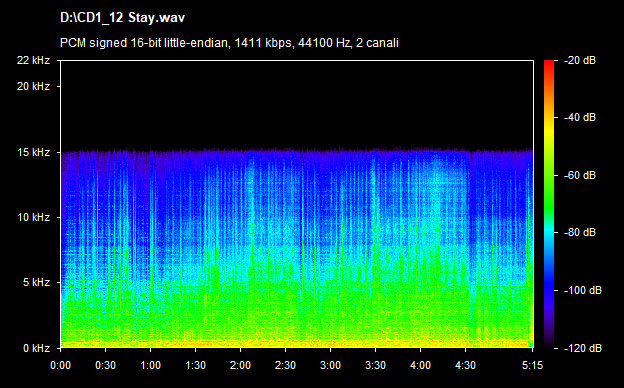Image resolution: width=624 pixels, height=388 pixels.
Task: Click the red top of the dB color scale
Action: 549,66
